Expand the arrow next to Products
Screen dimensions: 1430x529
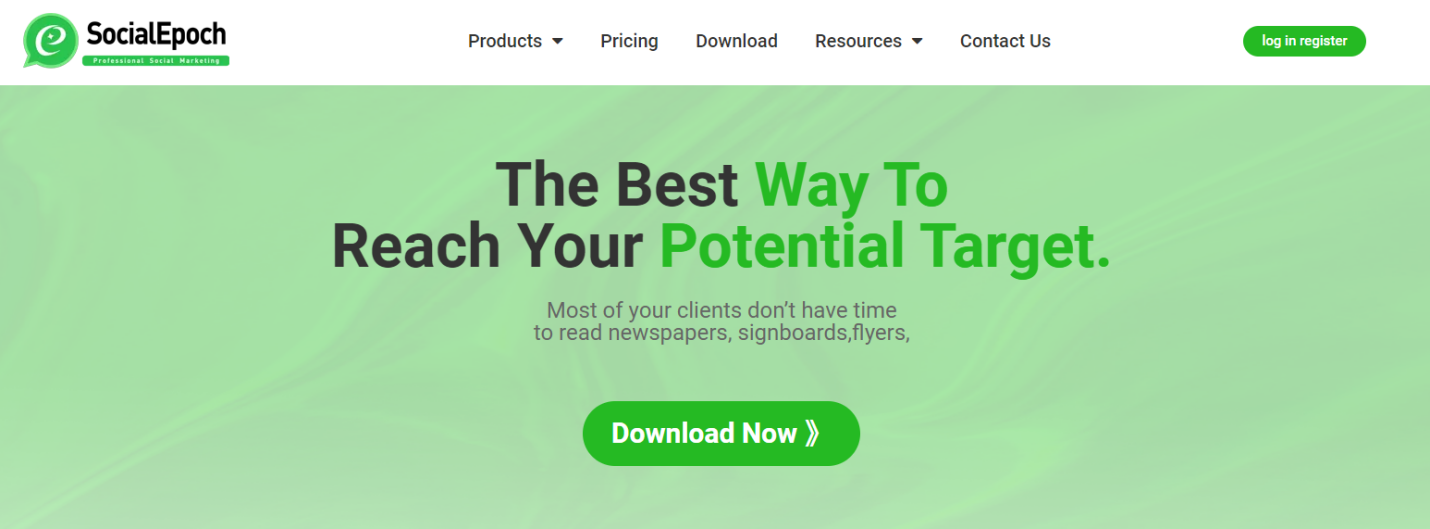click(557, 41)
